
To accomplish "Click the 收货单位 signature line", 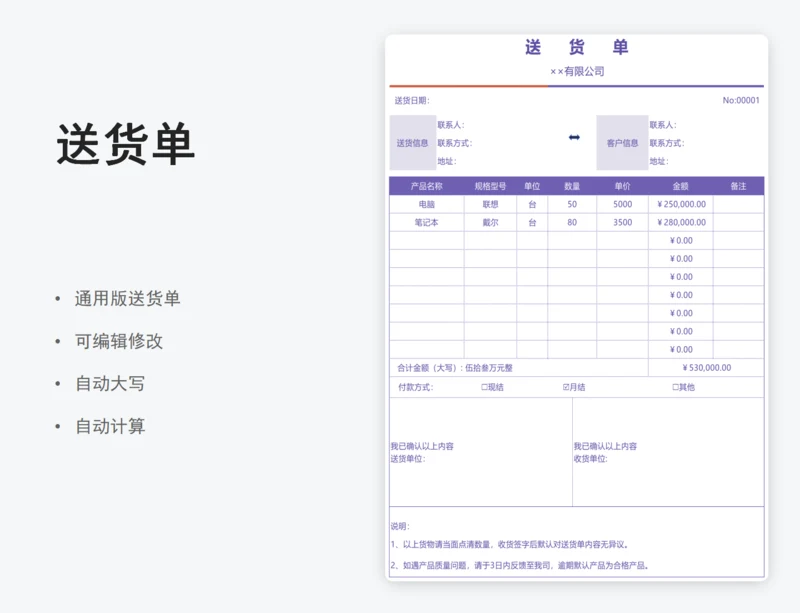I will (x=591, y=459).
